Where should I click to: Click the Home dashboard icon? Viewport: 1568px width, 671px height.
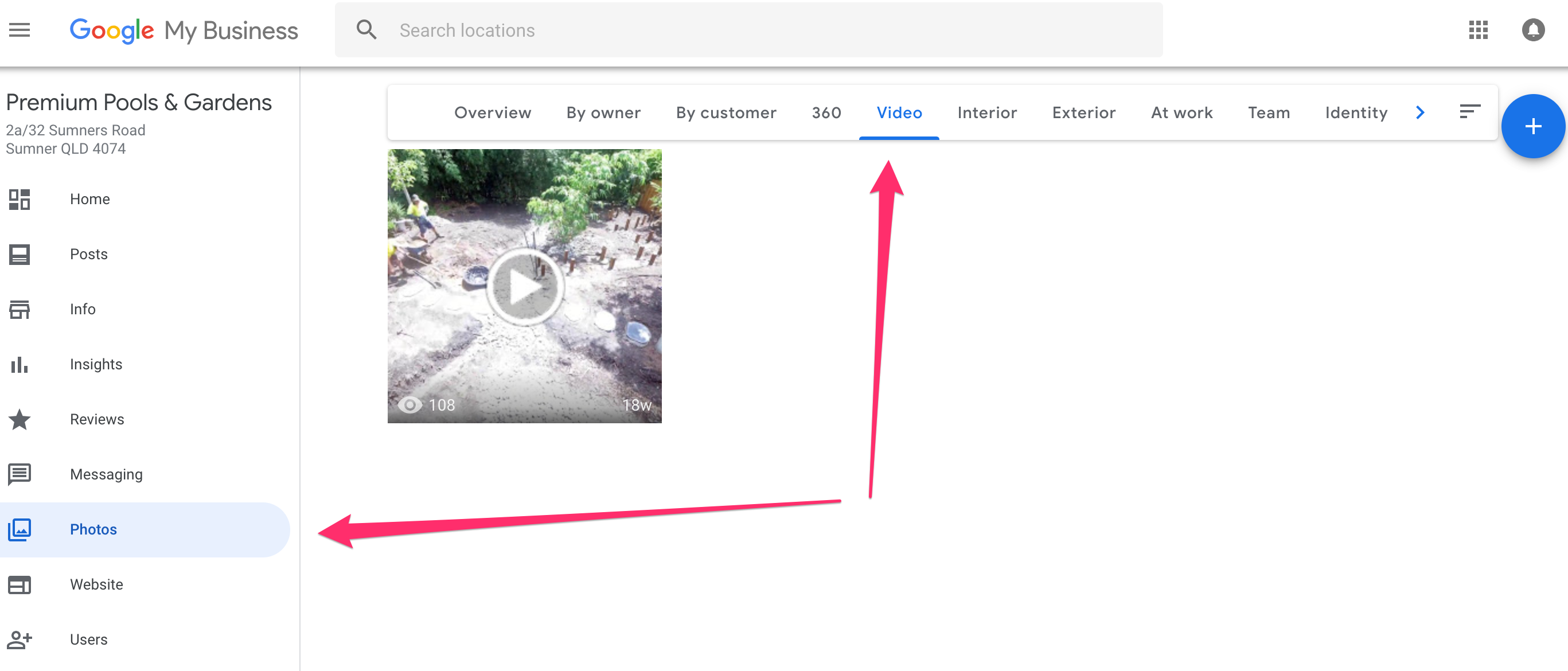pos(19,199)
